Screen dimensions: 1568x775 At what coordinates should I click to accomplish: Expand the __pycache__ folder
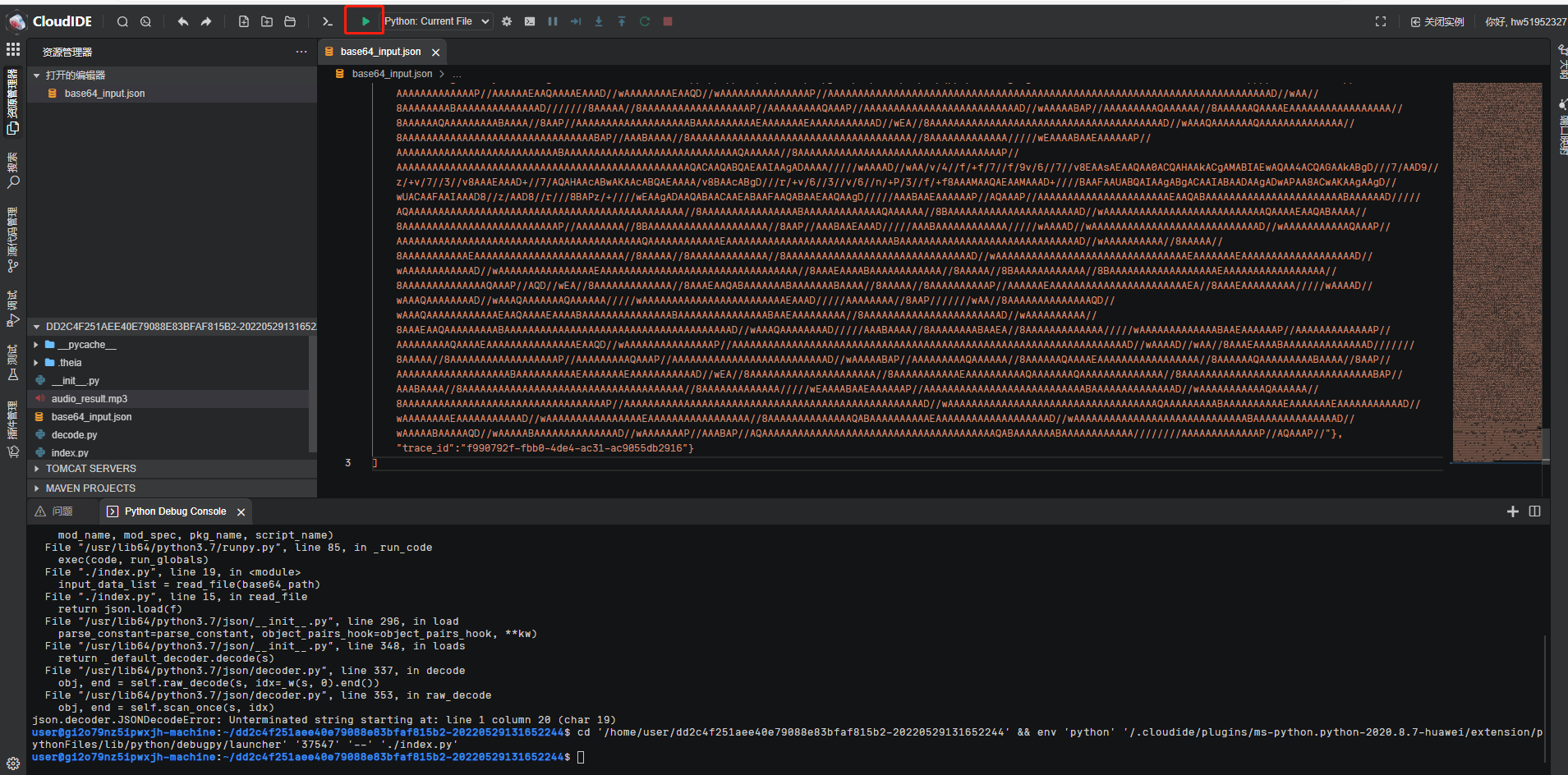coord(86,345)
